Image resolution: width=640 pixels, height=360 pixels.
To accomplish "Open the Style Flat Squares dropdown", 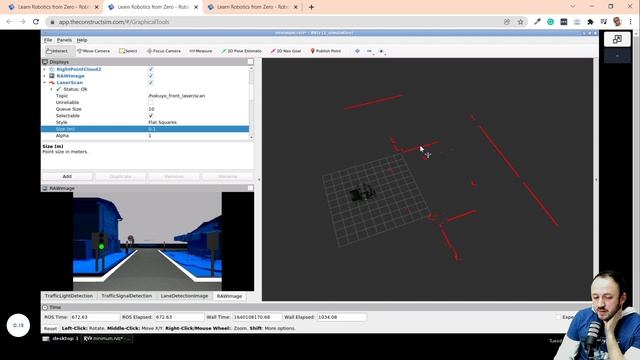I will pyautogui.click(x=198, y=122).
